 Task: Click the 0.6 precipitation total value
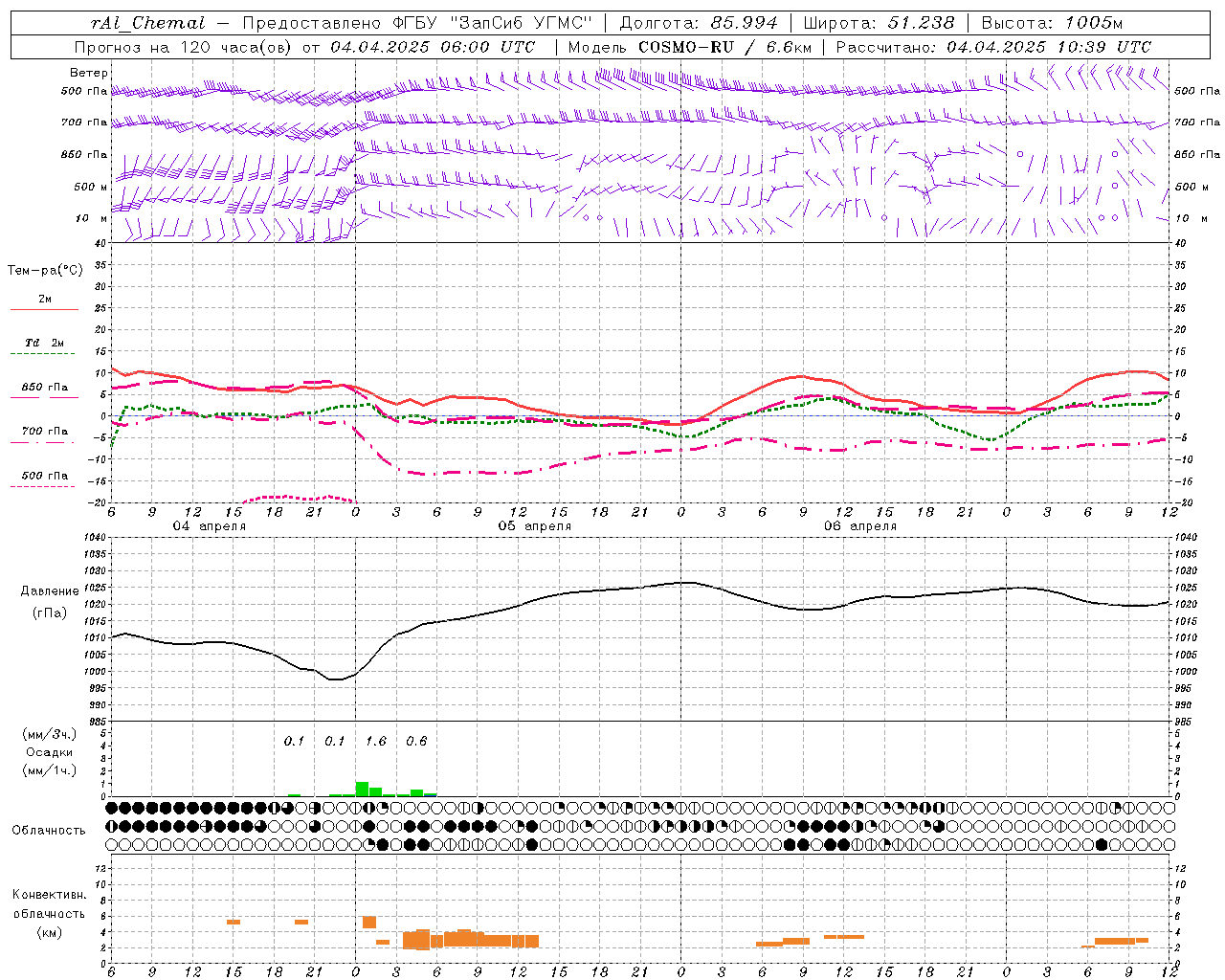[x=416, y=741]
